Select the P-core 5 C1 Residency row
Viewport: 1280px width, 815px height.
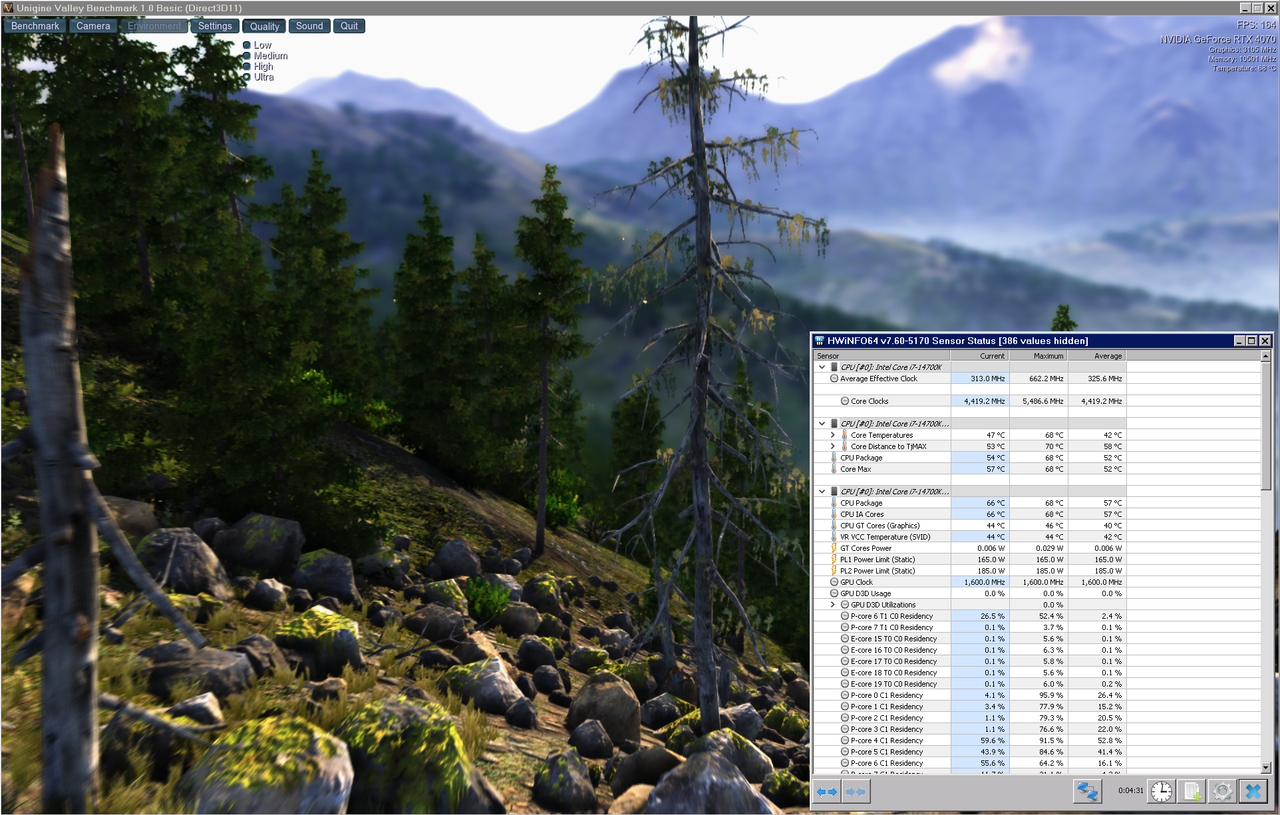tap(970, 752)
